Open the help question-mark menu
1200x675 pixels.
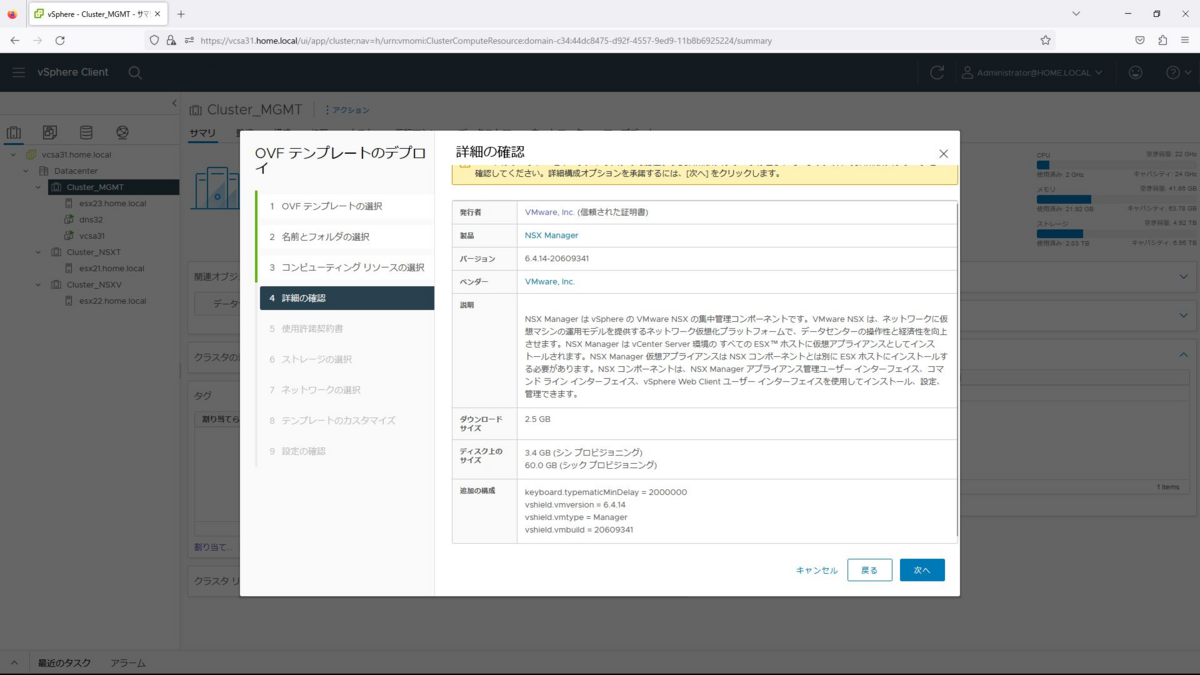pos(1178,73)
